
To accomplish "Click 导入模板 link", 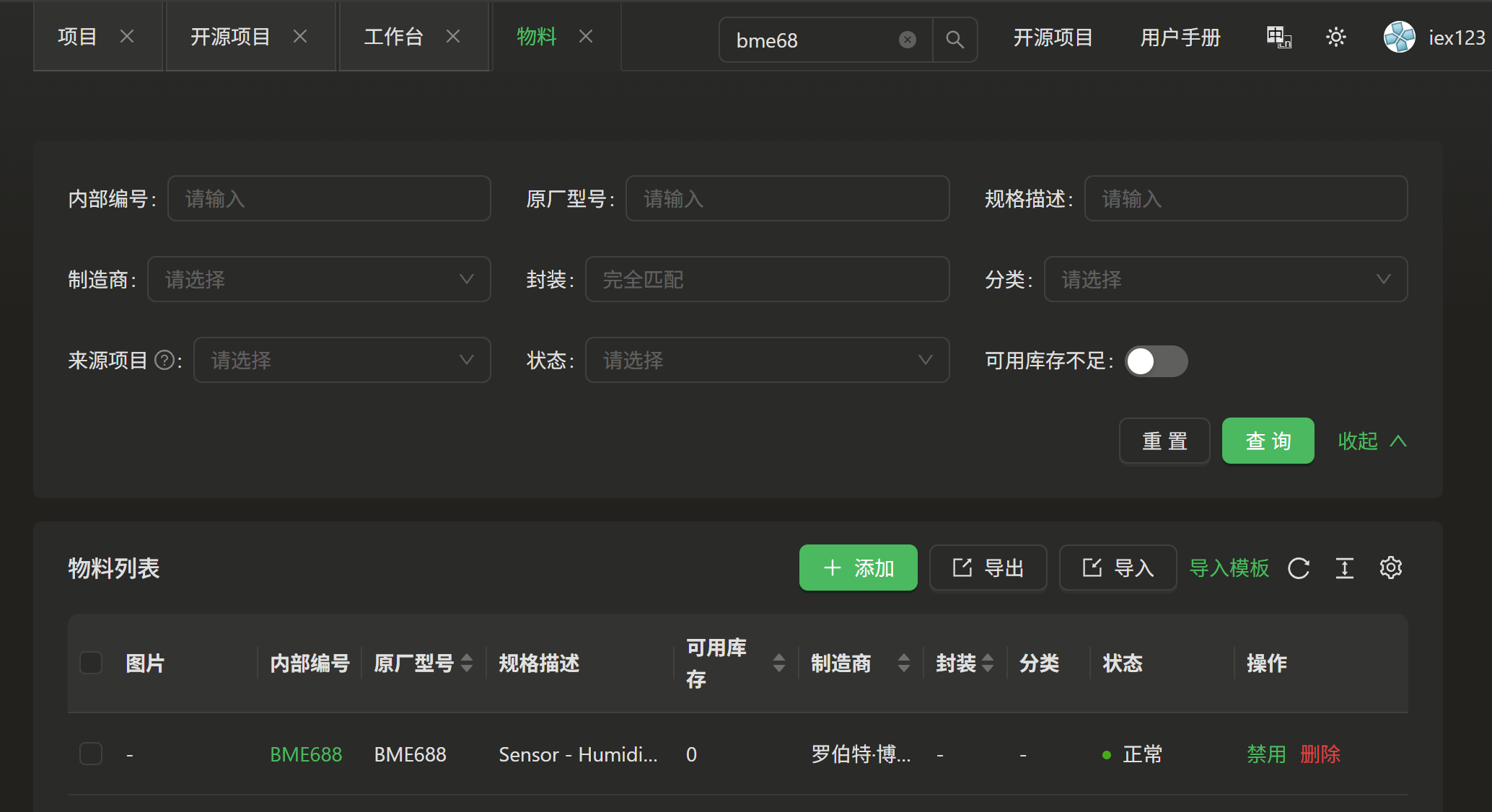I will click(1229, 568).
